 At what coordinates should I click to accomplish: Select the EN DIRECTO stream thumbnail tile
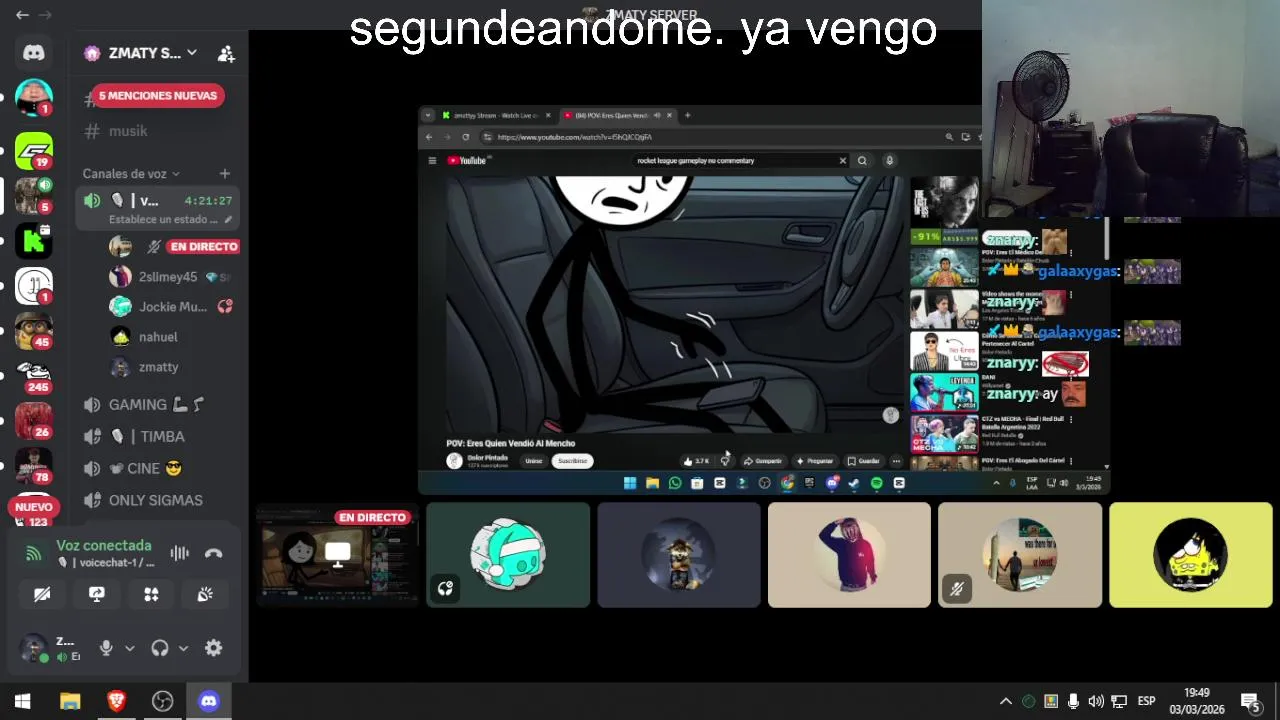click(x=338, y=555)
